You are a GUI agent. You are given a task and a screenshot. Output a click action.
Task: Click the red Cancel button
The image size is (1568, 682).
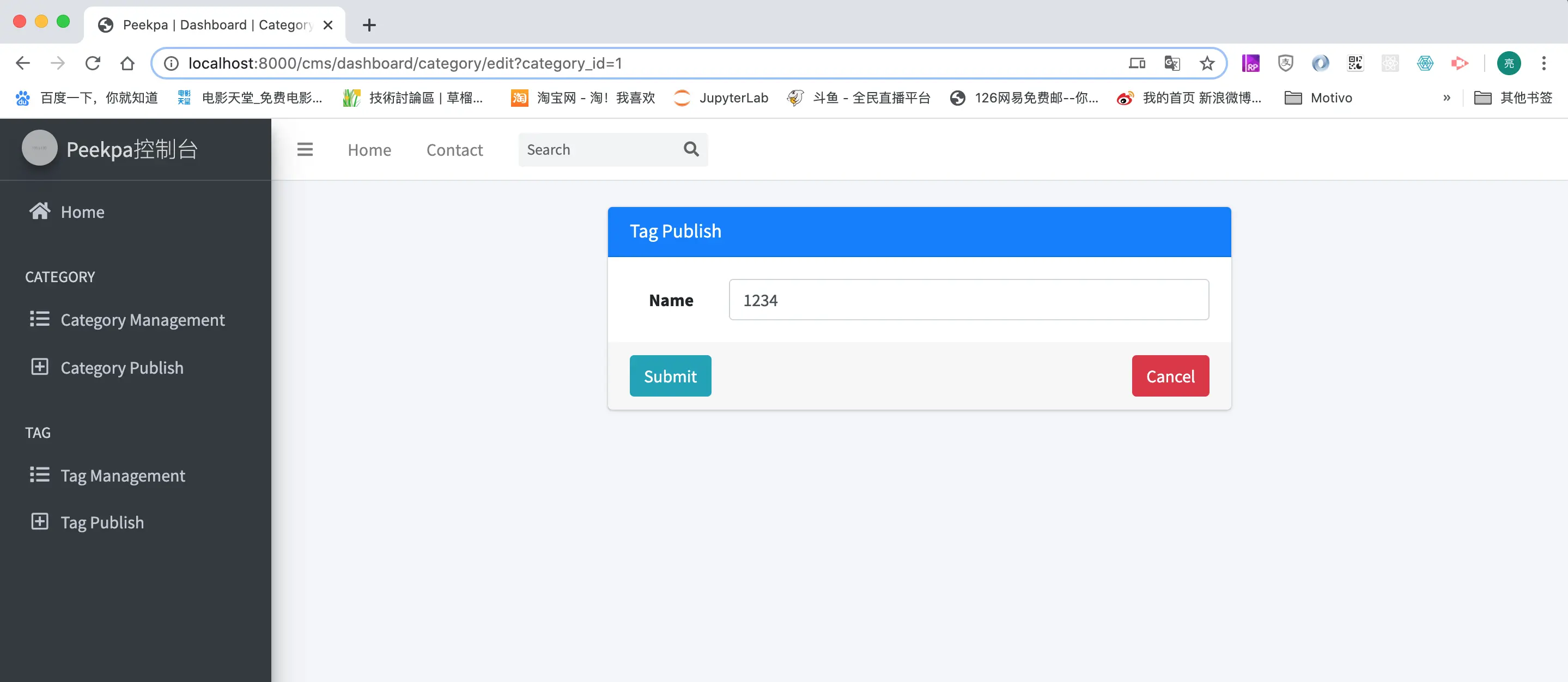click(x=1170, y=376)
